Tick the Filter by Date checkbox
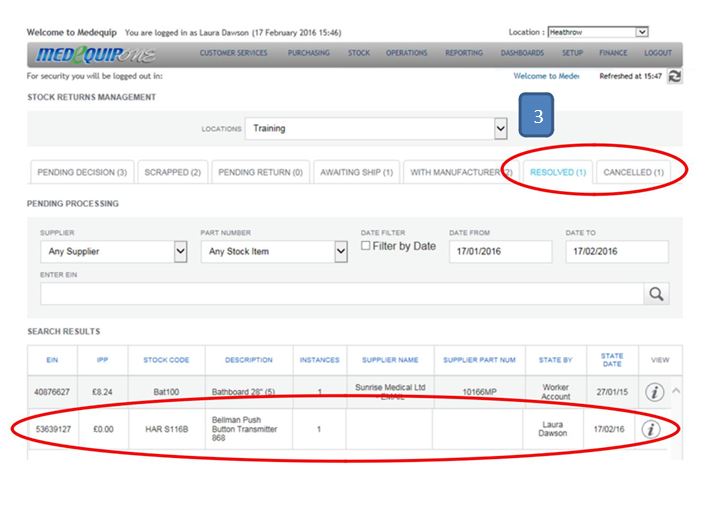The height and width of the screenshot is (506, 723). 366,246
